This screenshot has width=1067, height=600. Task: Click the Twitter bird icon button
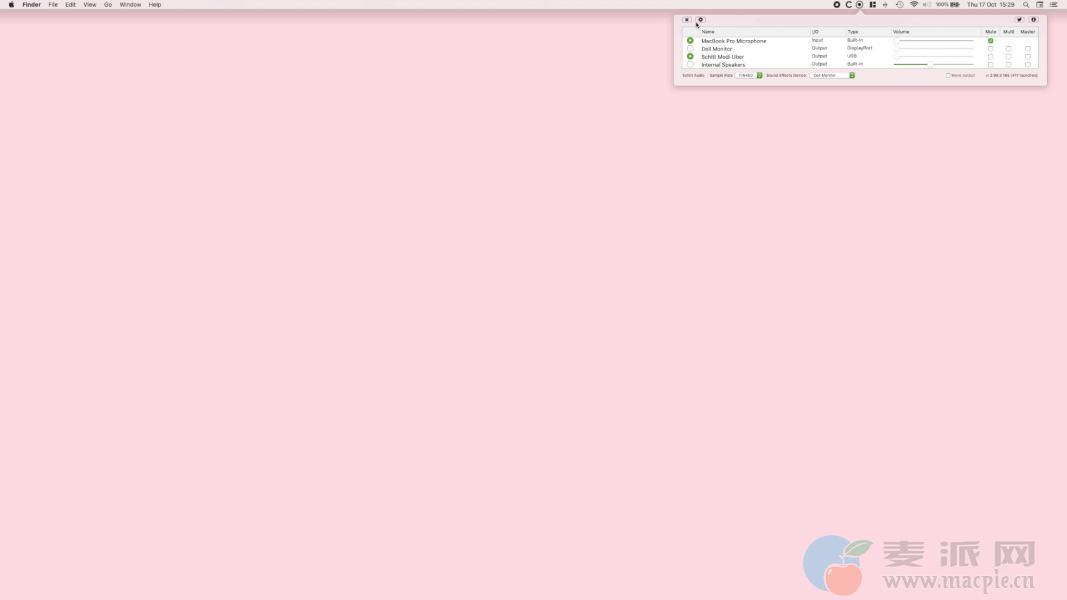pyautogui.click(x=1019, y=20)
